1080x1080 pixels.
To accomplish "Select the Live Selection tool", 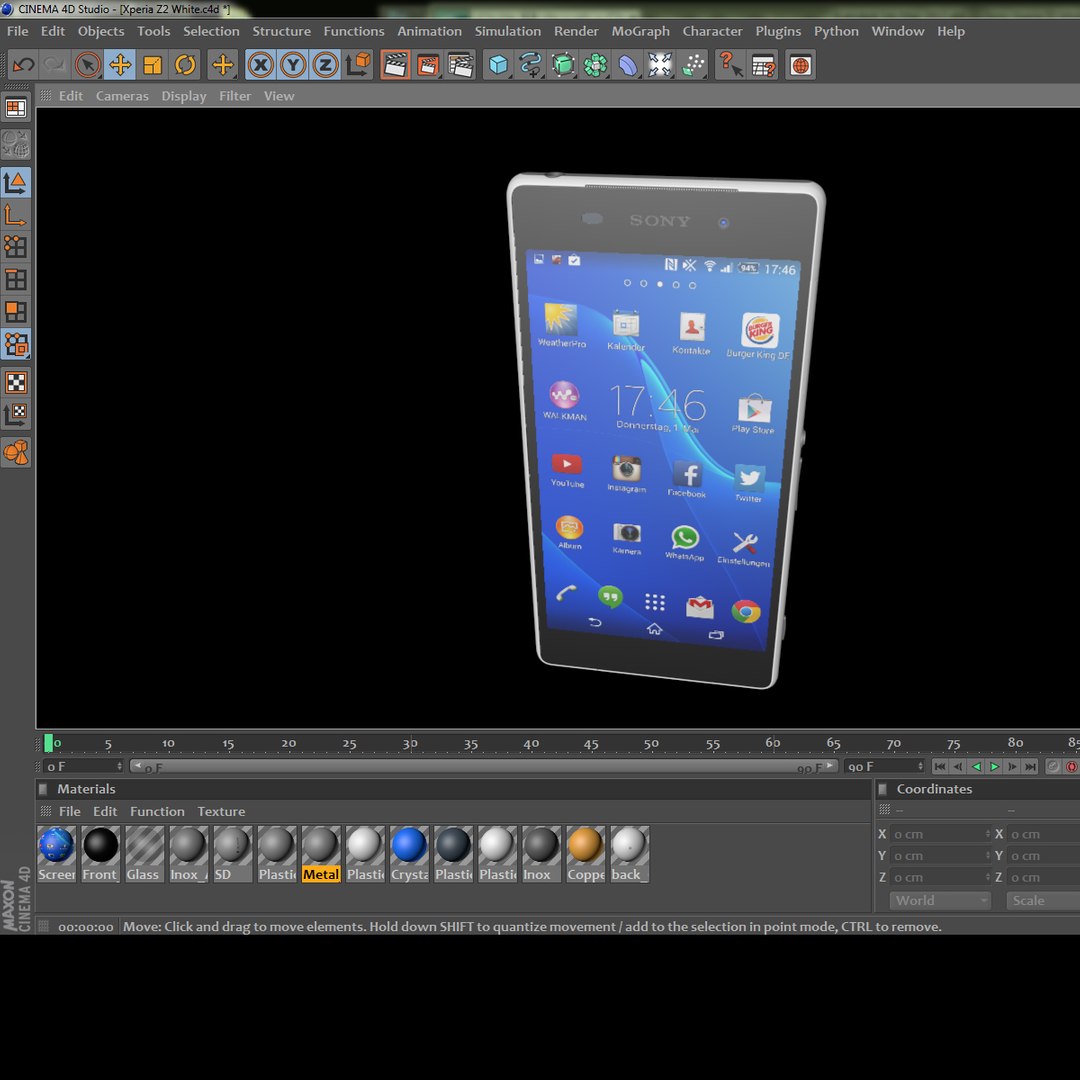I will (x=87, y=65).
